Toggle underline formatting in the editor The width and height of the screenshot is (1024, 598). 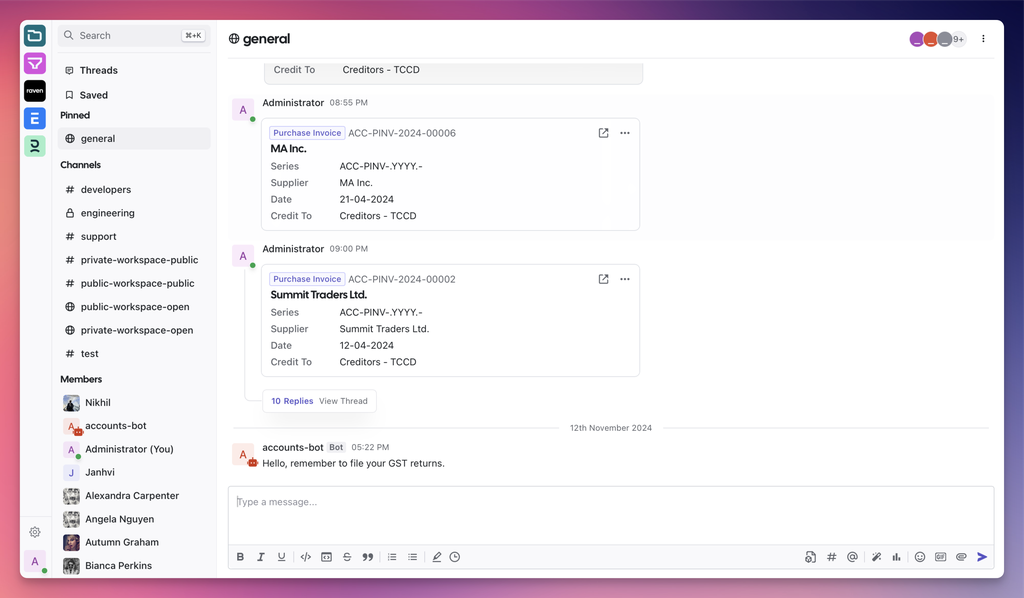(281, 557)
